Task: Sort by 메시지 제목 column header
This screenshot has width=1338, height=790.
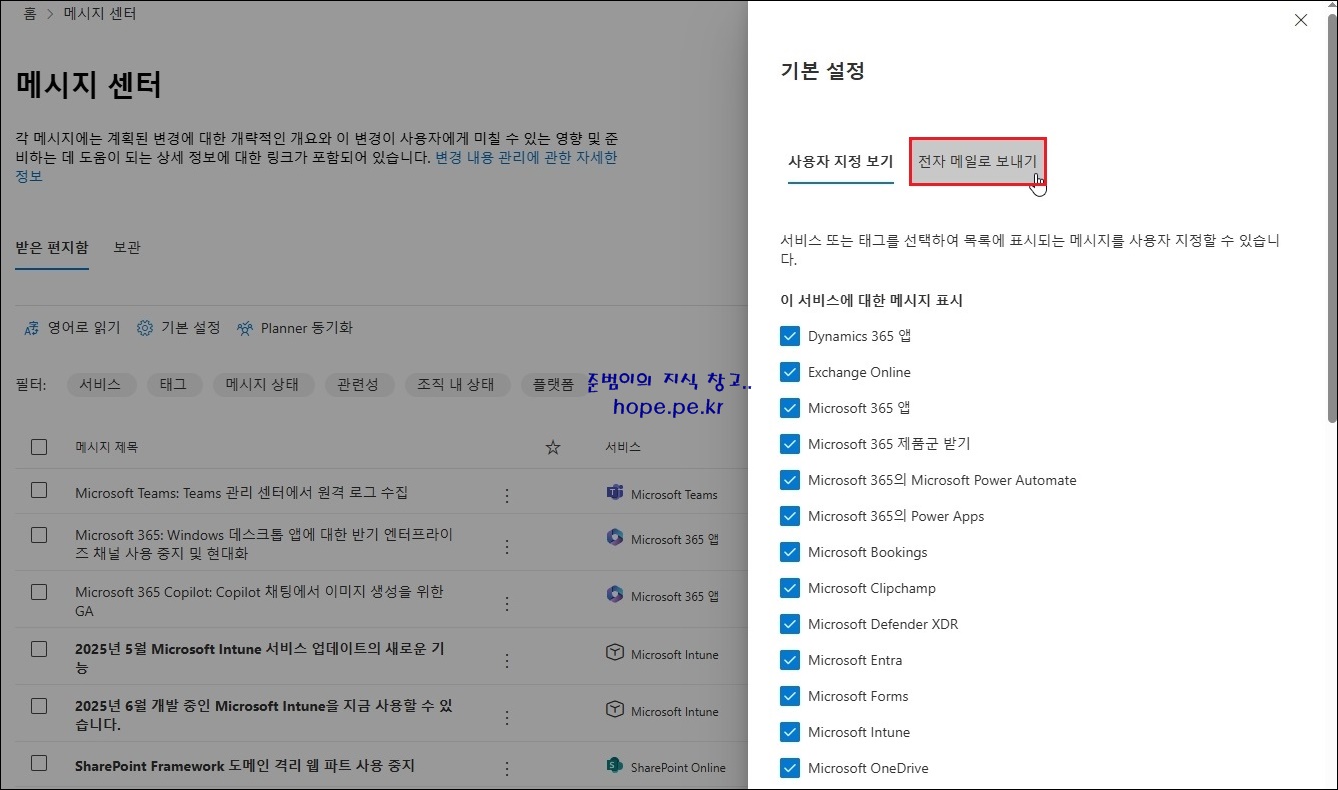Action: tap(106, 447)
